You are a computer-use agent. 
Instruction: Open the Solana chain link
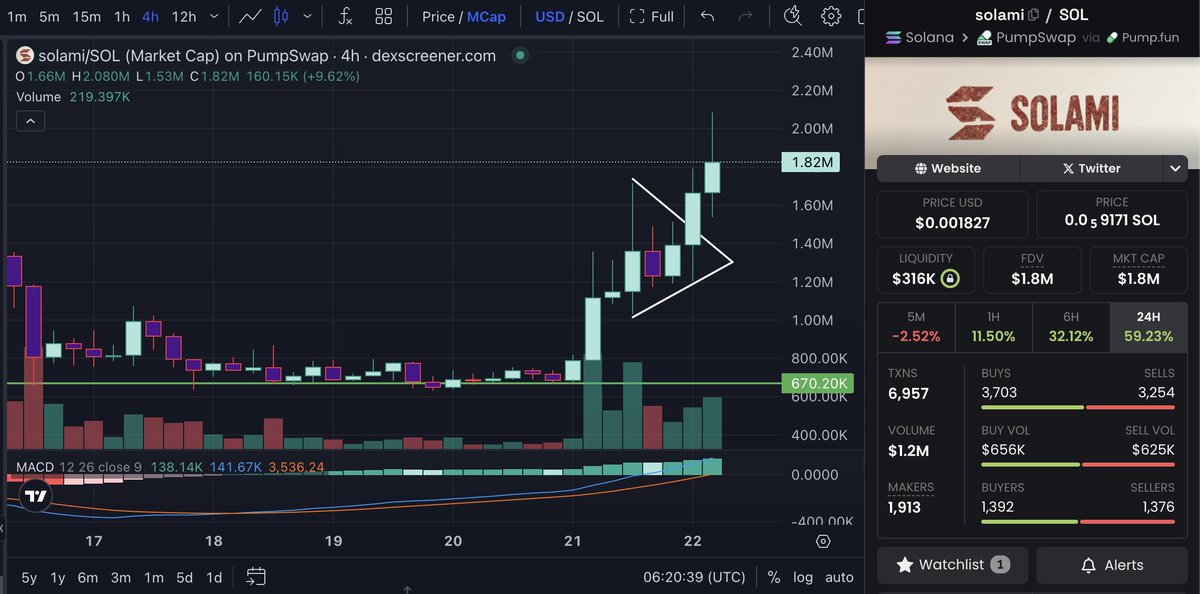[920, 37]
